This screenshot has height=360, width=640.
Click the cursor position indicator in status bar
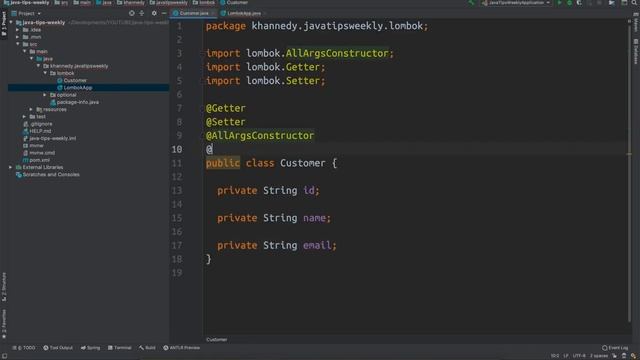click(x=555, y=356)
